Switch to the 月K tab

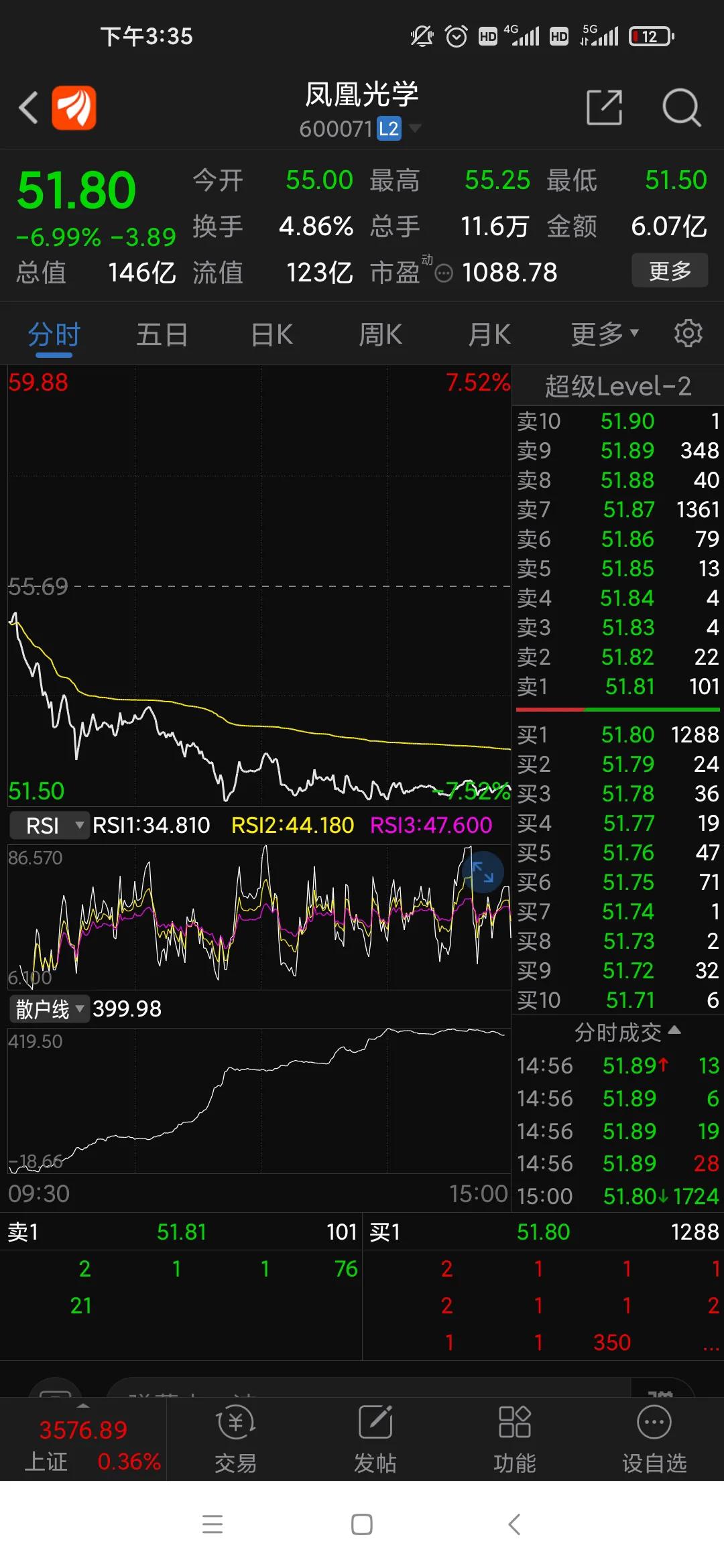click(489, 334)
